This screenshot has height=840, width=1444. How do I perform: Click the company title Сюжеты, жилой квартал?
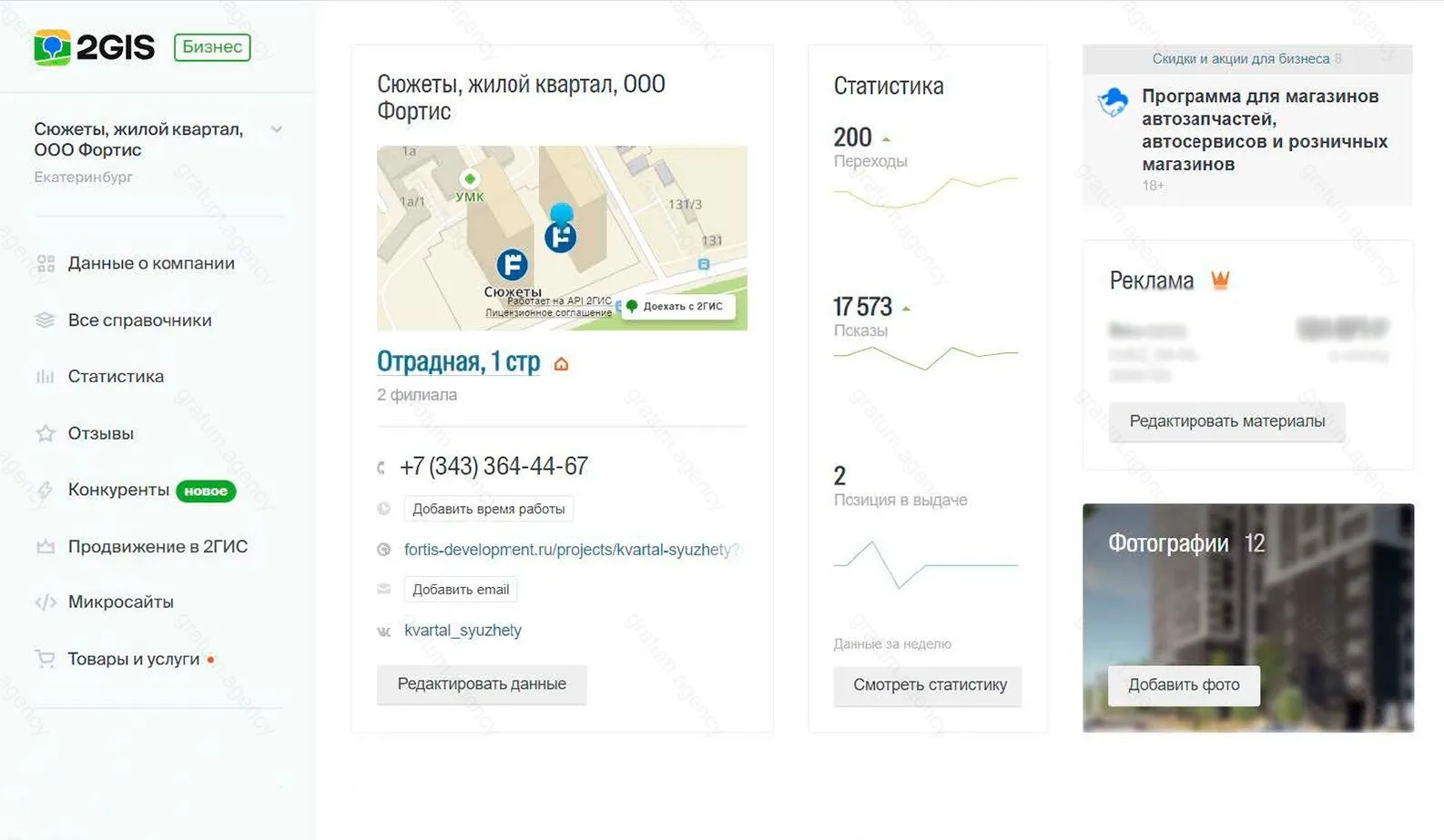[521, 97]
